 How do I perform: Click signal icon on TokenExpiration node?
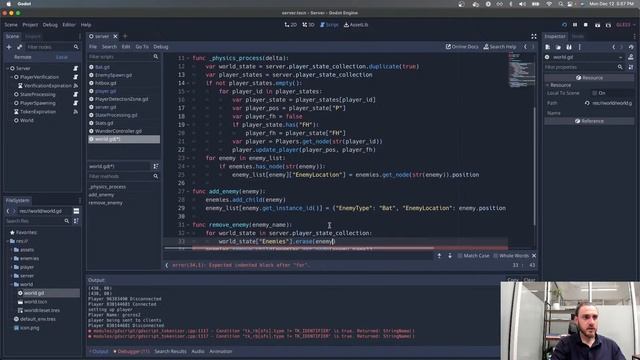click(76, 111)
